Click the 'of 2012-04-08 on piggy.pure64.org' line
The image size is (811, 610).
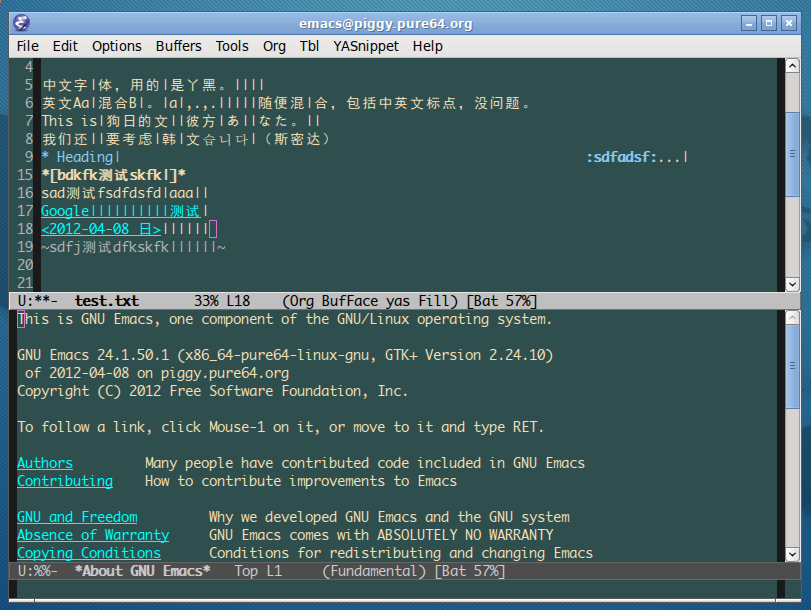tap(157, 374)
